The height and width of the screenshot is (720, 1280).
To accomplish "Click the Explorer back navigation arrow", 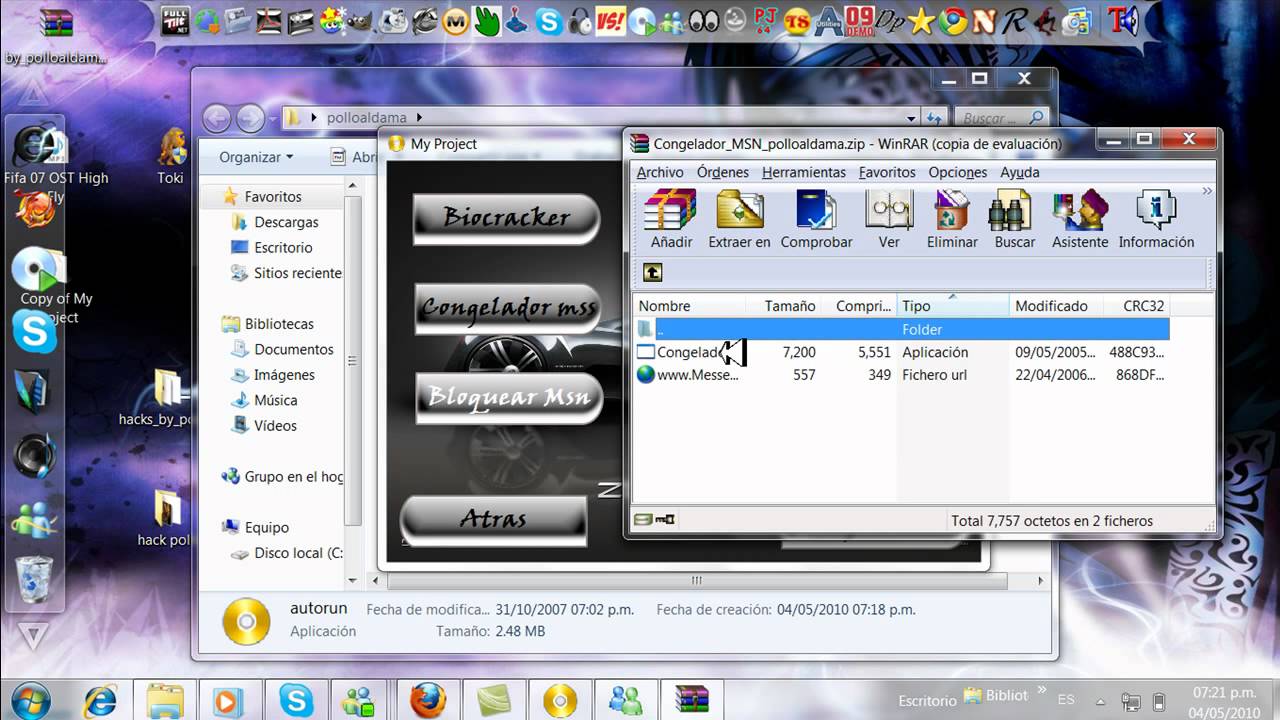I will click(x=217, y=118).
